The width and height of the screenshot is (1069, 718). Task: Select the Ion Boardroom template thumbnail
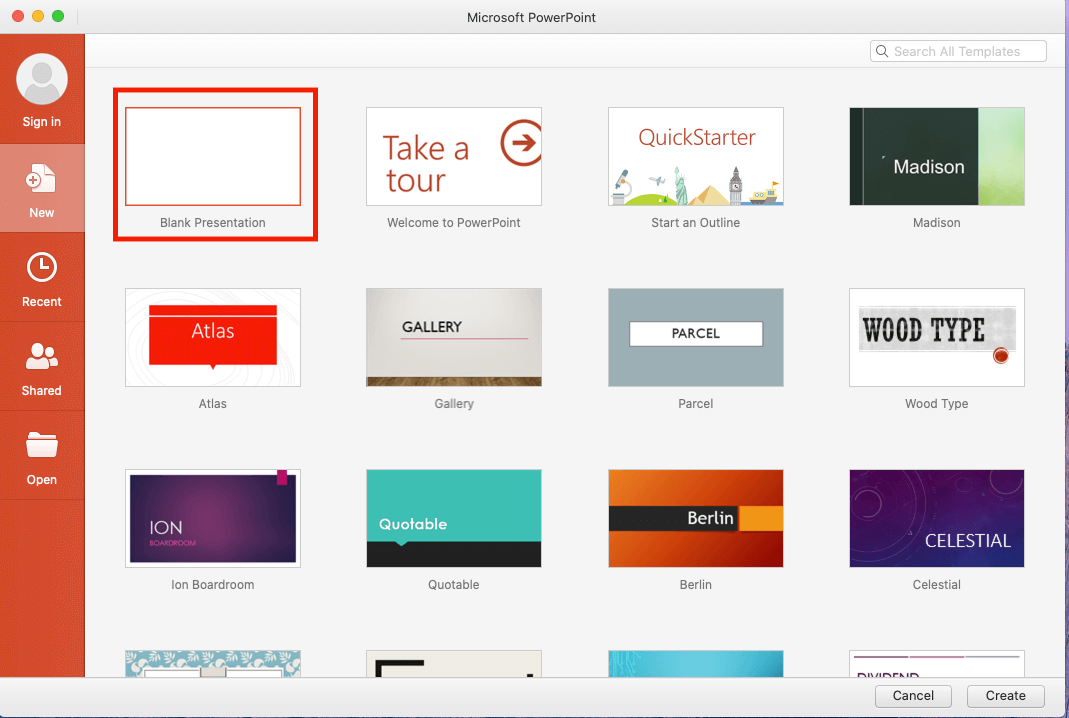click(213, 518)
